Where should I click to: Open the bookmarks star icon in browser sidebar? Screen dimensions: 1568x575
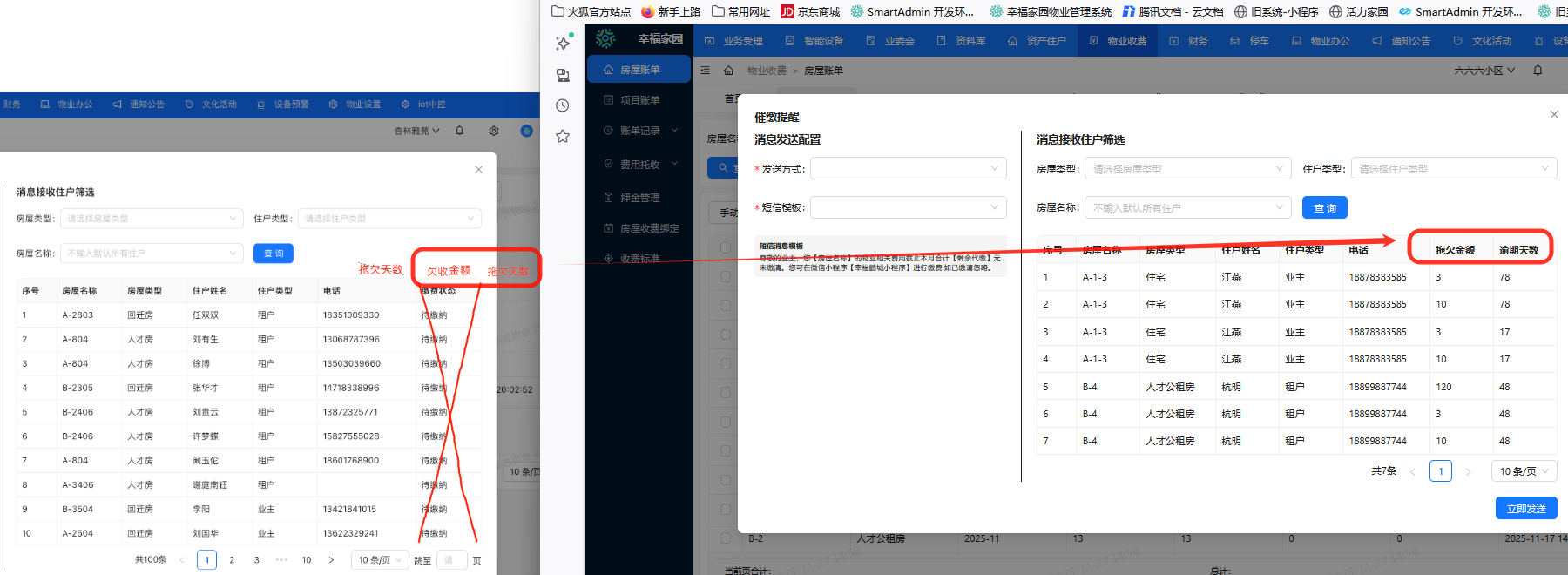coord(563,136)
